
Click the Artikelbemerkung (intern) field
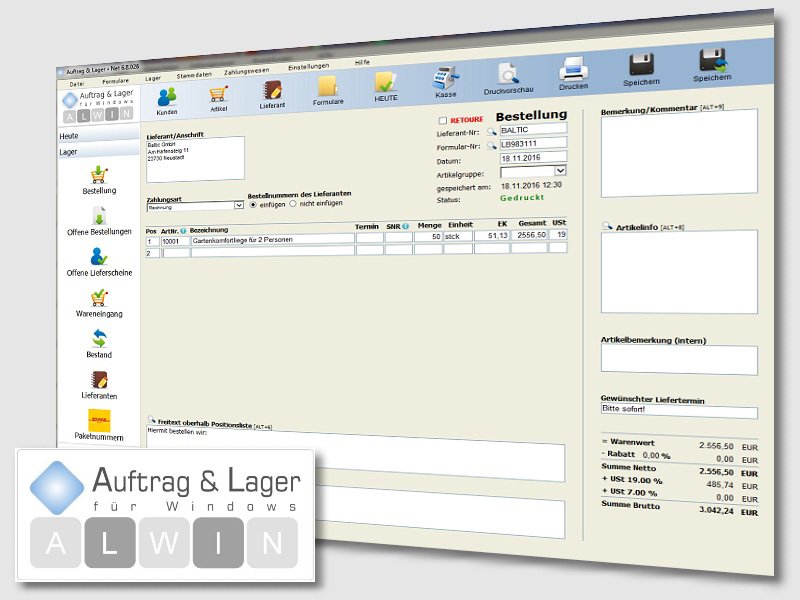(679, 360)
